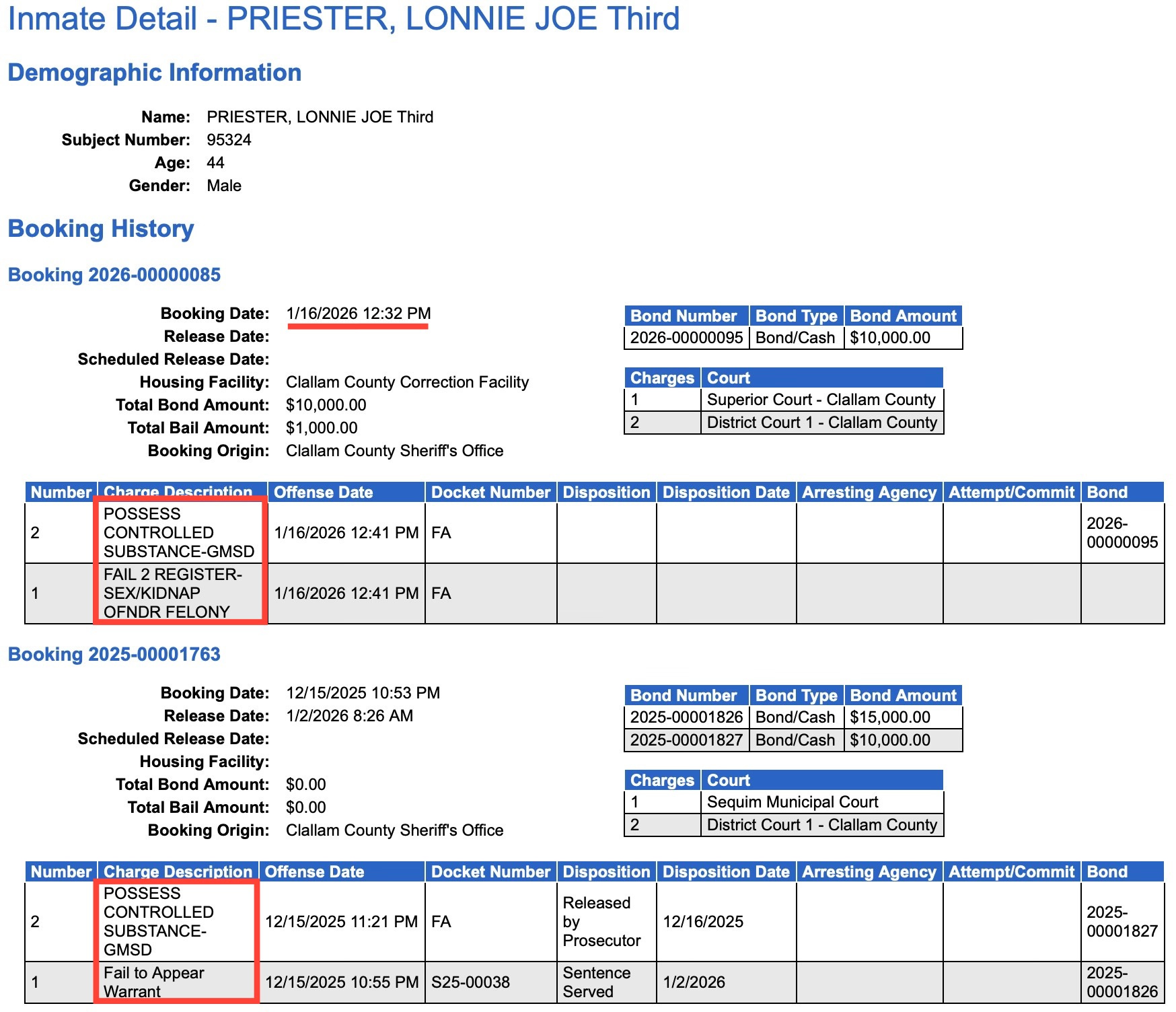
Task: Click the Inmate Detail page title
Action: (x=343, y=19)
